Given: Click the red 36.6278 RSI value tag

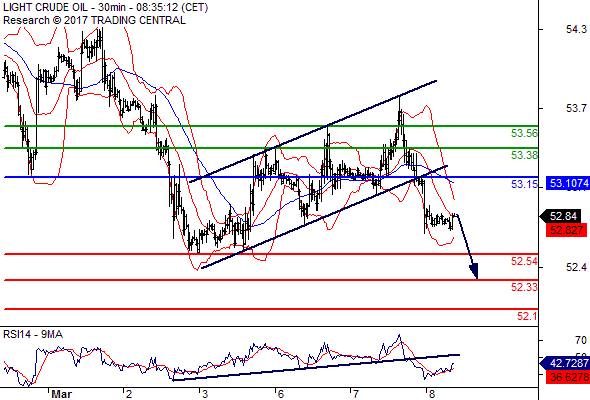Looking at the screenshot, I should coord(568,377).
